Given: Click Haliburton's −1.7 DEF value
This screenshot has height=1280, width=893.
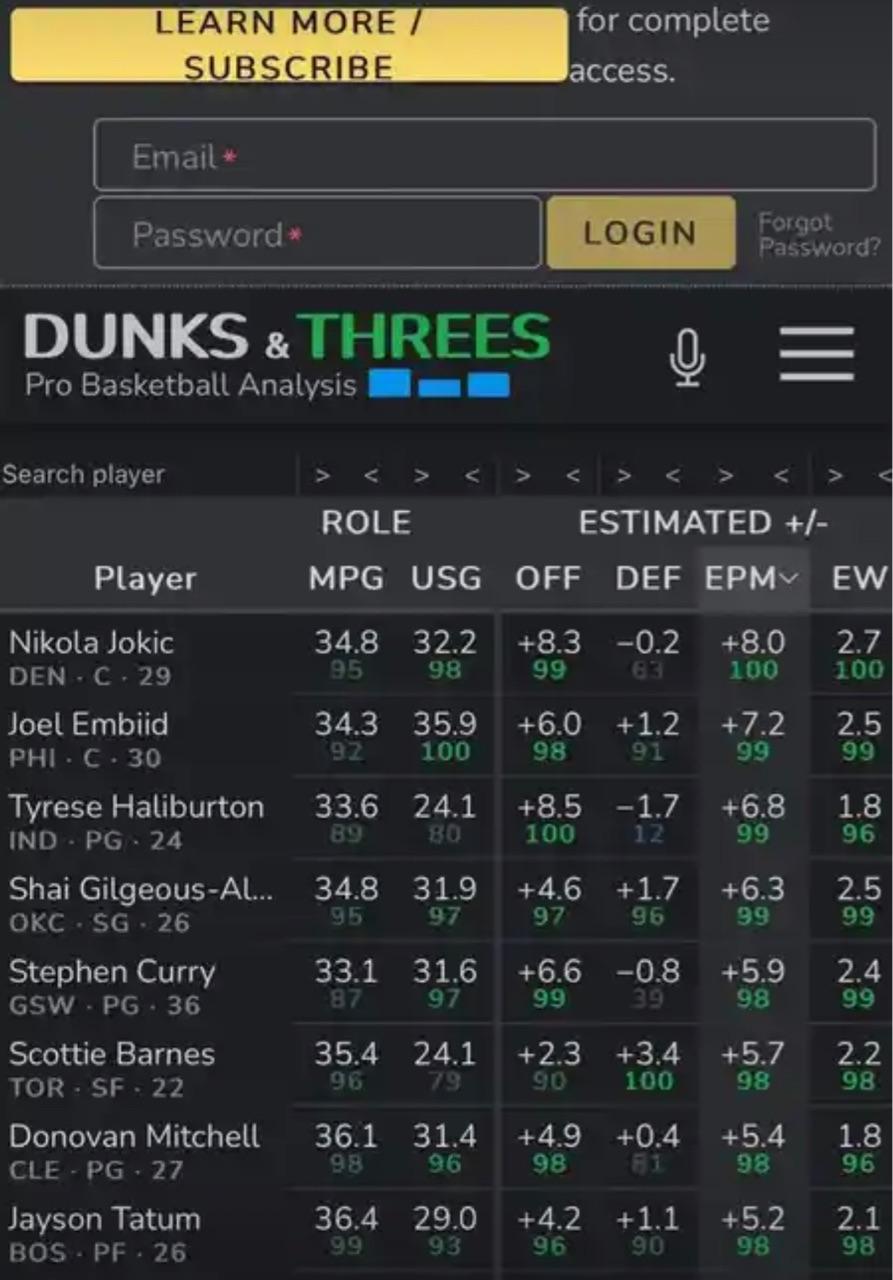Looking at the screenshot, I should (x=648, y=806).
